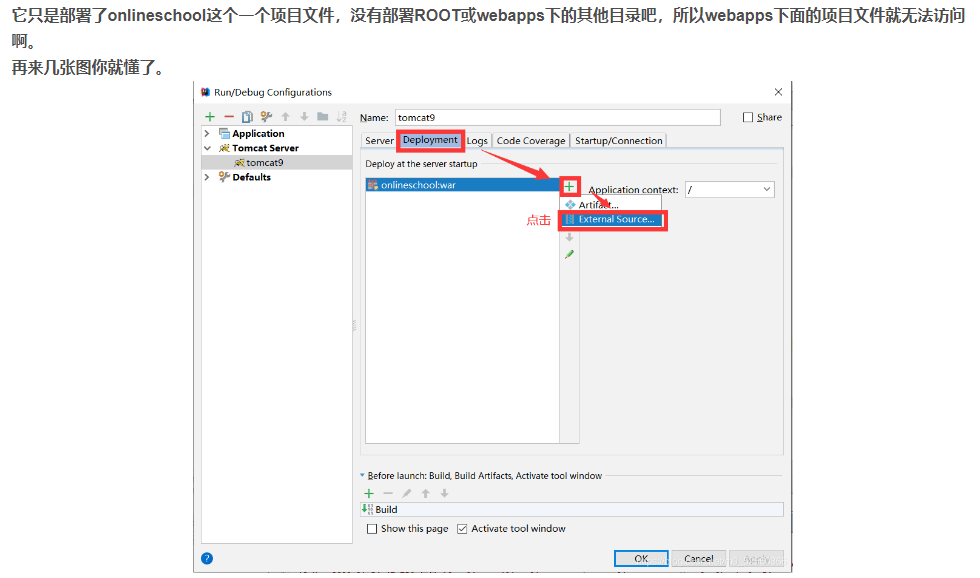980x578 pixels.
Task: Check the Show this page option
Action: coord(372,529)
